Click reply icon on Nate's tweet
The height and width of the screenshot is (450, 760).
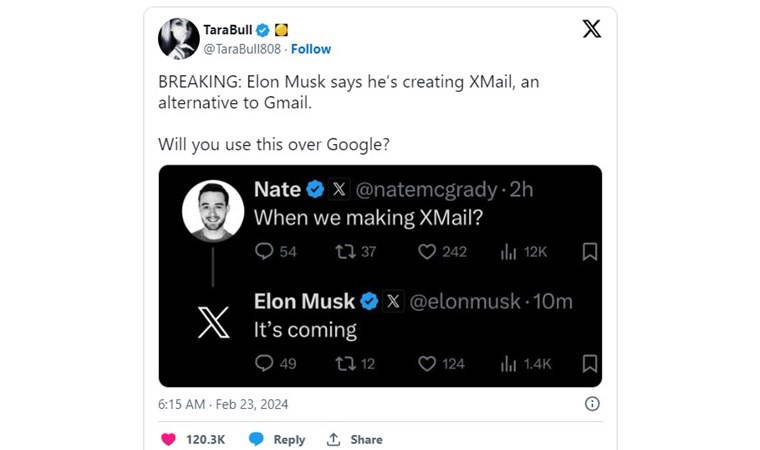pos(265,252)
